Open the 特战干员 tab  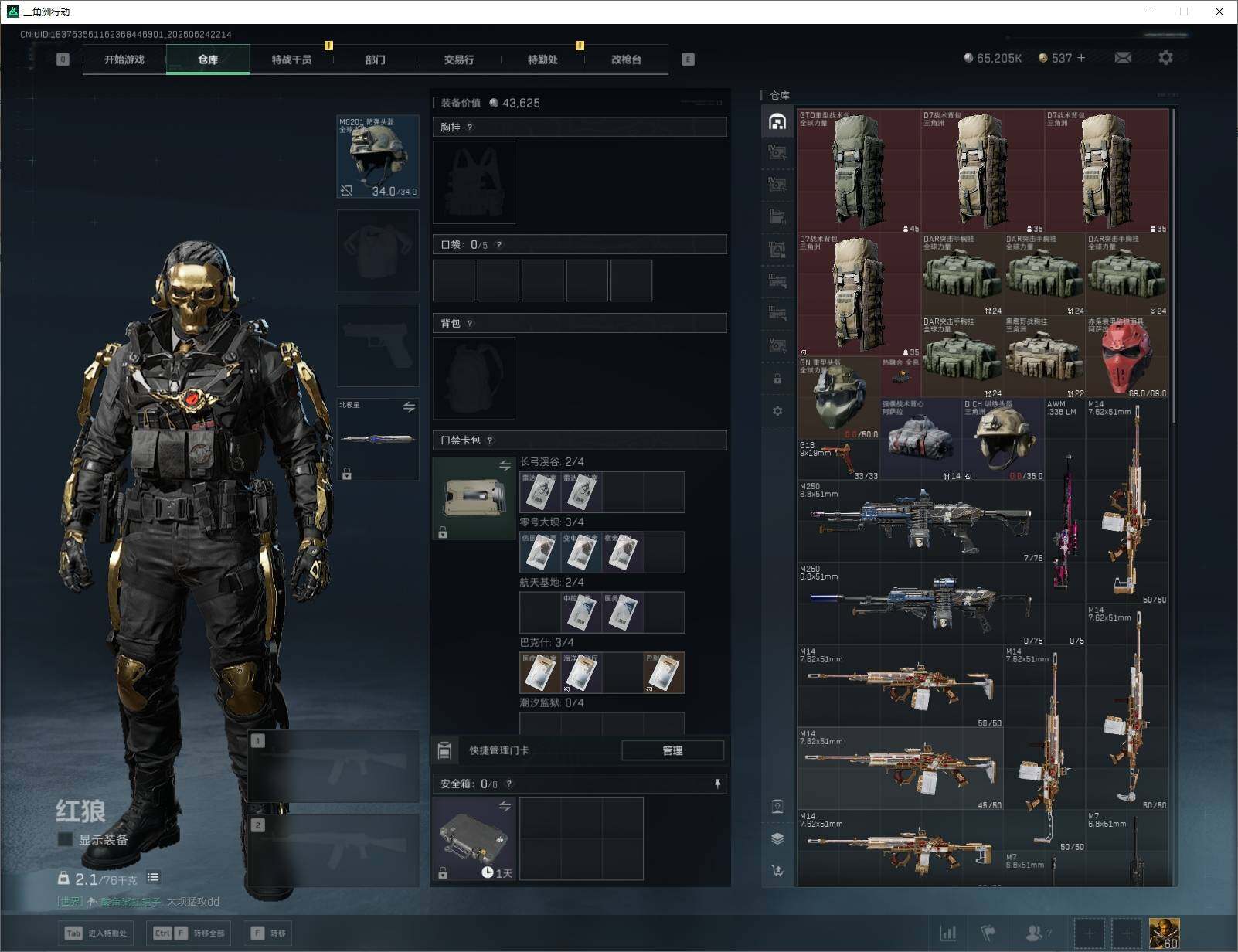291,59
